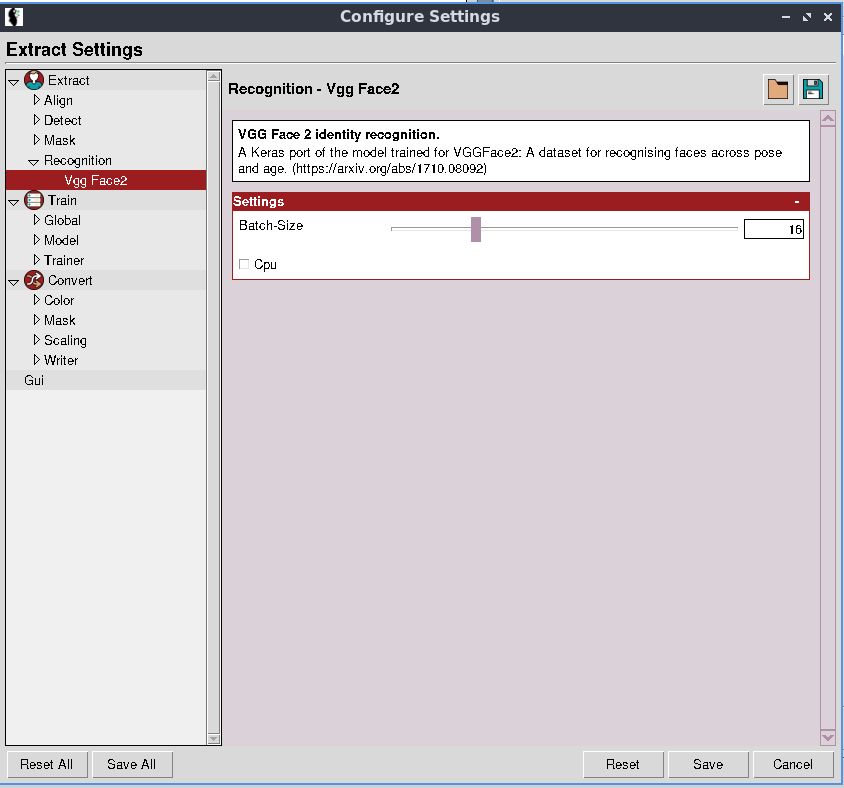Click the VGG Face 2 identity recognition heading

339,135
